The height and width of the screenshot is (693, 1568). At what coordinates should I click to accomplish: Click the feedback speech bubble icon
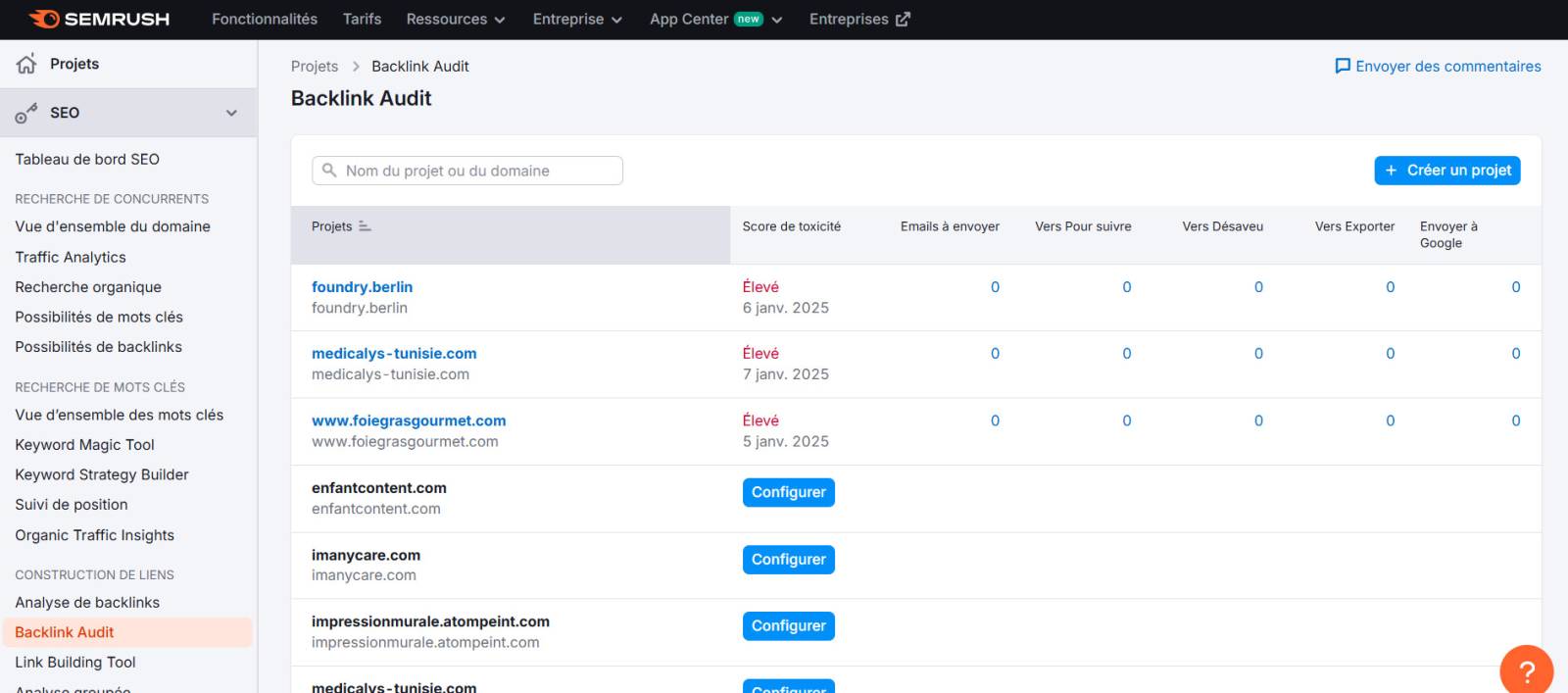coord(1343,66)
